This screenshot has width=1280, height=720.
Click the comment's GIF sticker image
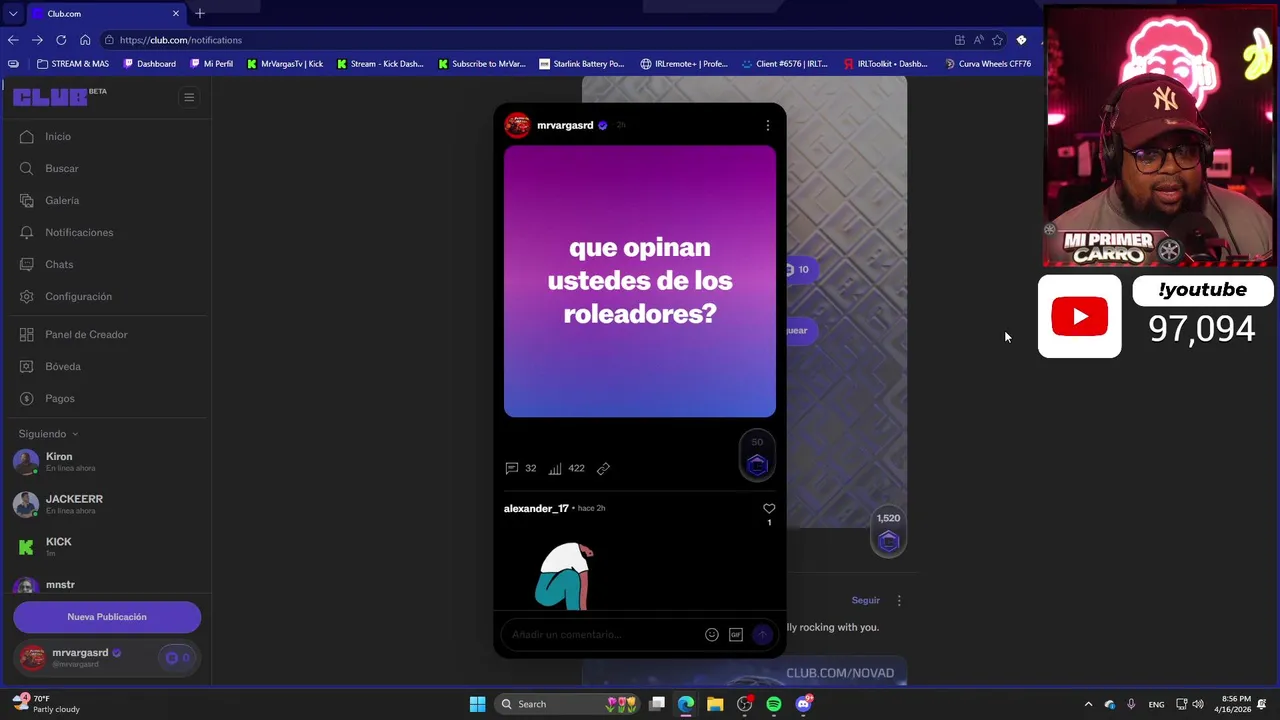pos(564,576)
